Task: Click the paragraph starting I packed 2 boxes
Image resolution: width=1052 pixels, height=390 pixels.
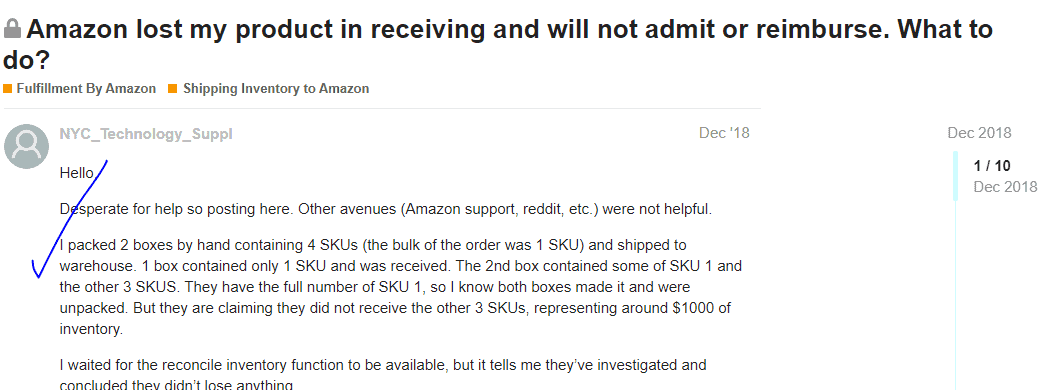Action: click(x=401, y=287)
